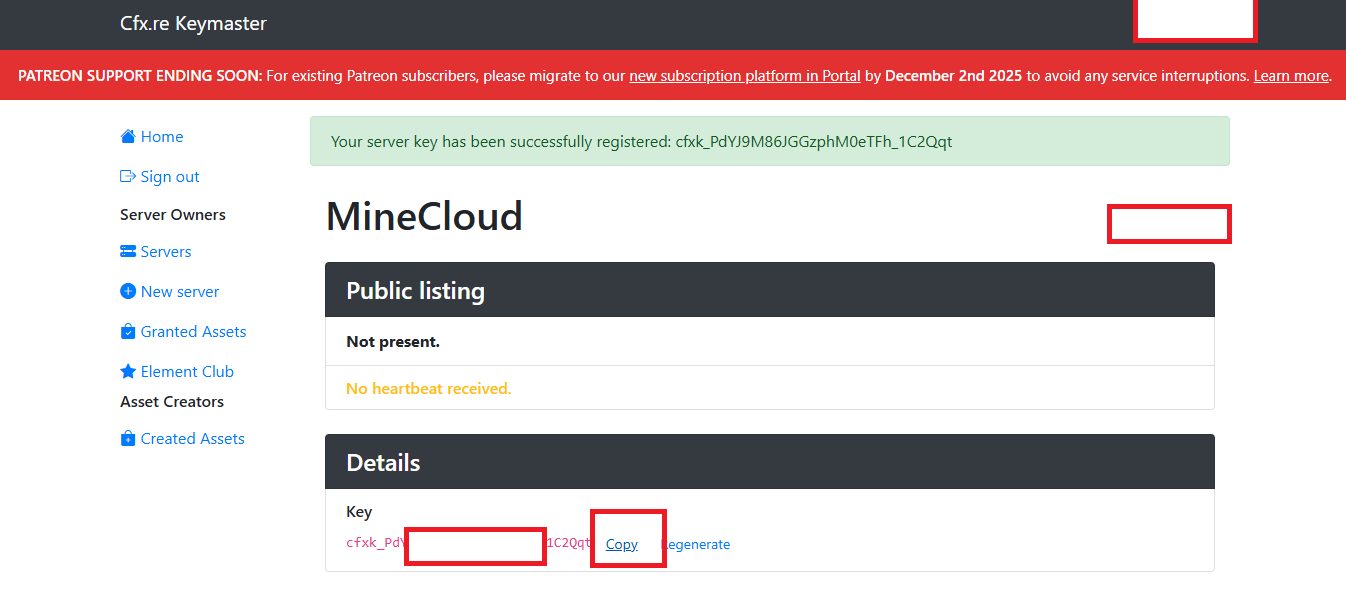Click the Servers rack icon

tap(128, 252)
